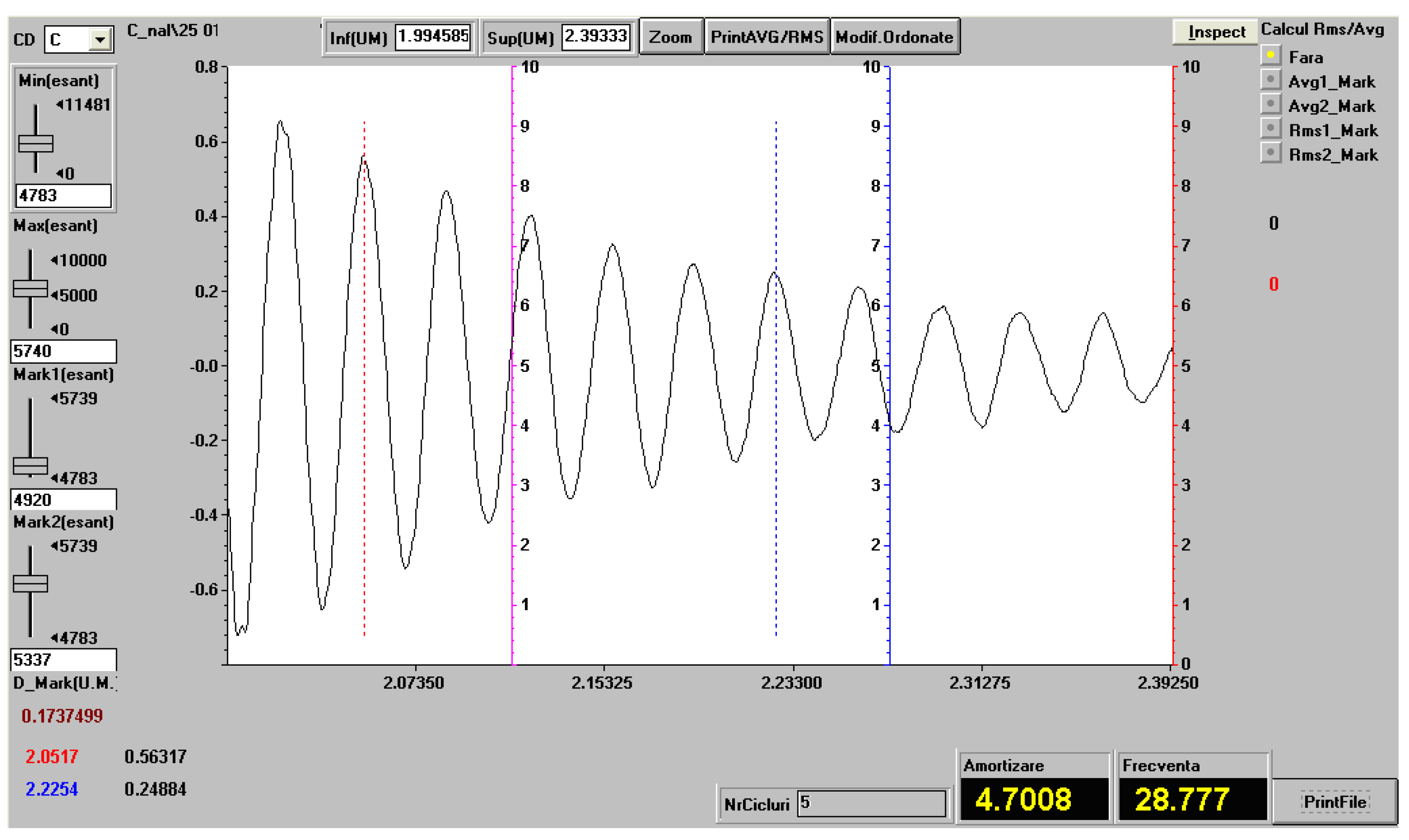Viewport: 1409px width, 840px height.
Task: Click the Mark2(esant) slider handle
Action: tap(30, 583)
